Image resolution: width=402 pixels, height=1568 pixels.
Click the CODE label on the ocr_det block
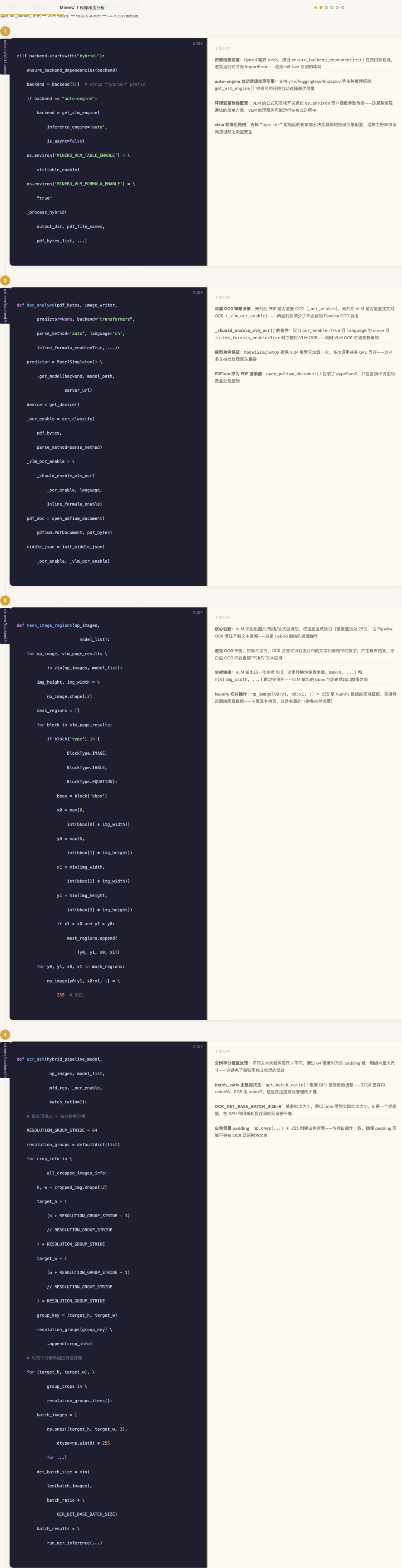pyautogui.click(x=198, y=1047)
